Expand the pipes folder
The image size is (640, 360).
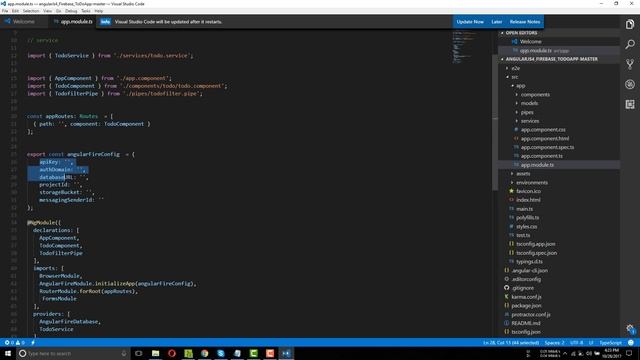527,112
